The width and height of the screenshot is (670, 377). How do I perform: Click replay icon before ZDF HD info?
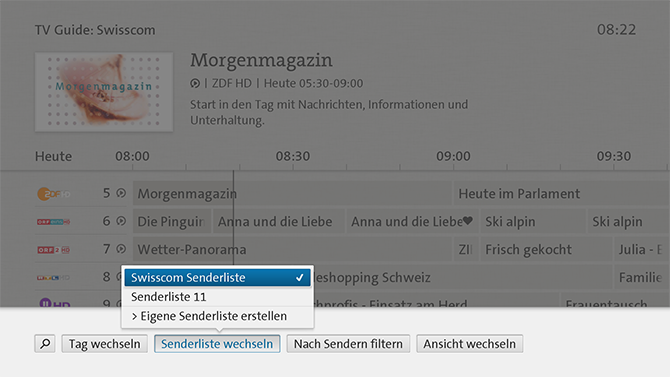coord(195,83)
